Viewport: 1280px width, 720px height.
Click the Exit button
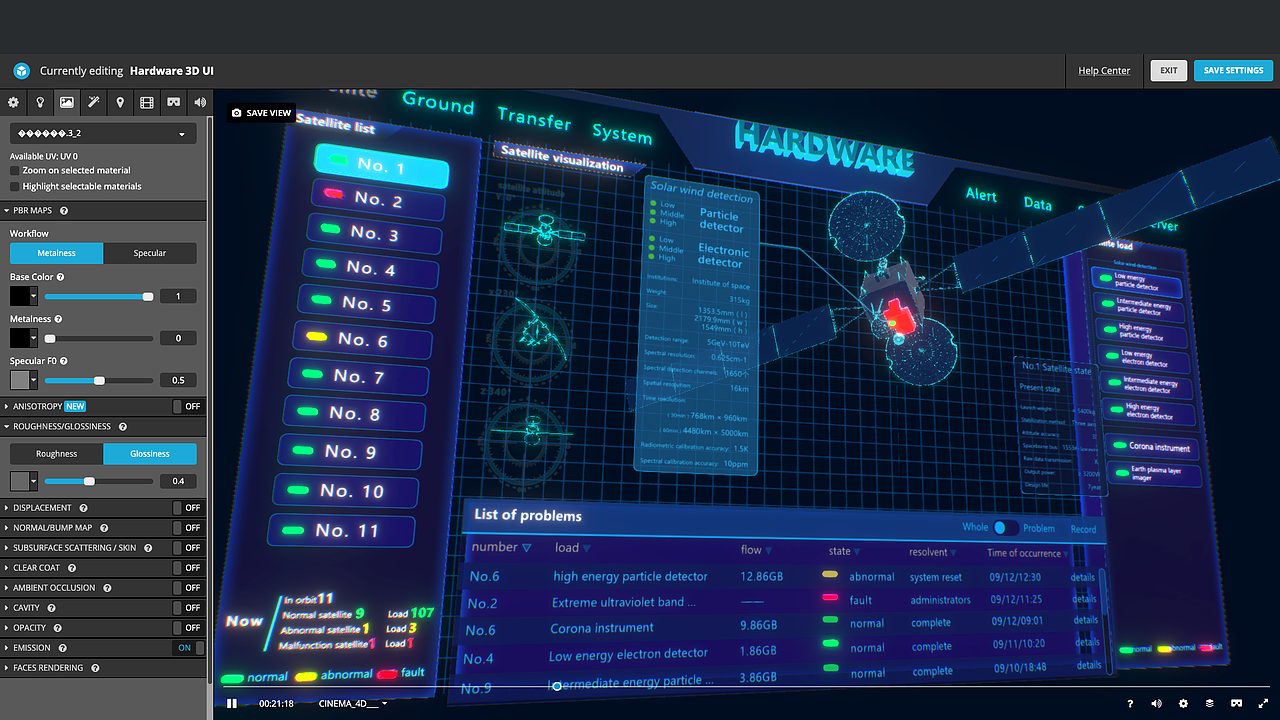point(1169,71)
